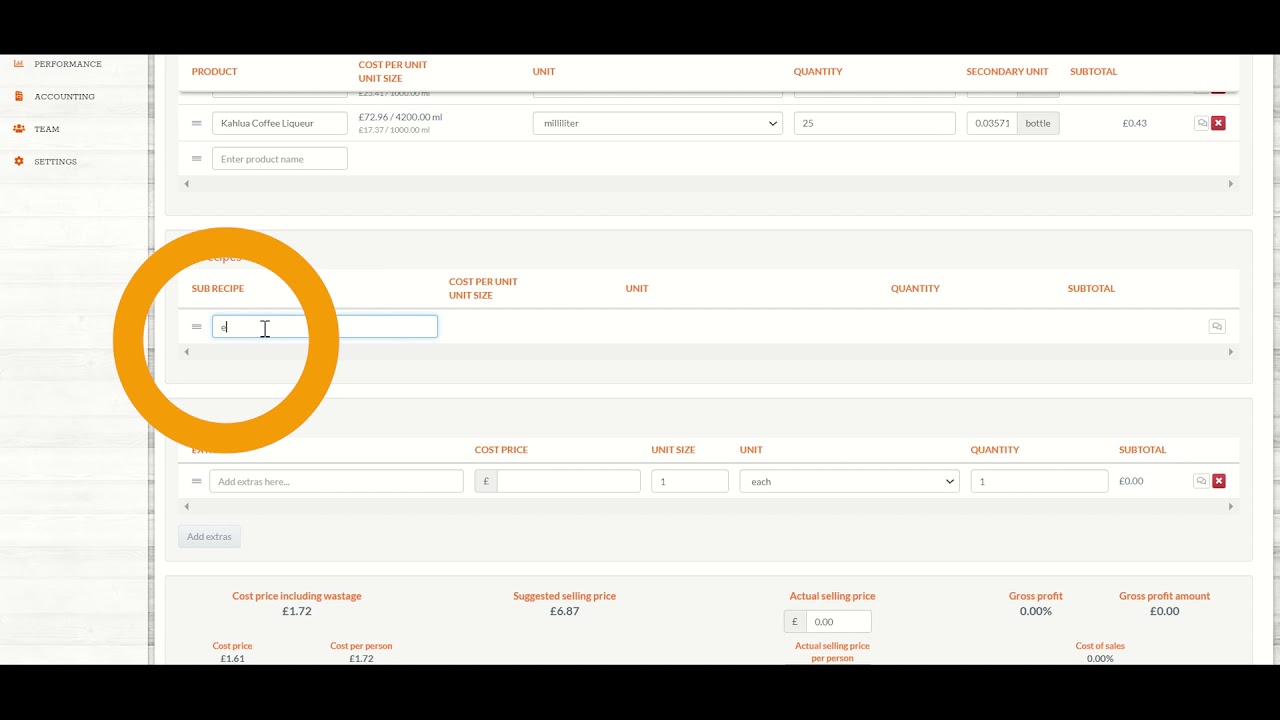
Task: Click the bottle secondary unit label
Action: [x=1038, y=123]
